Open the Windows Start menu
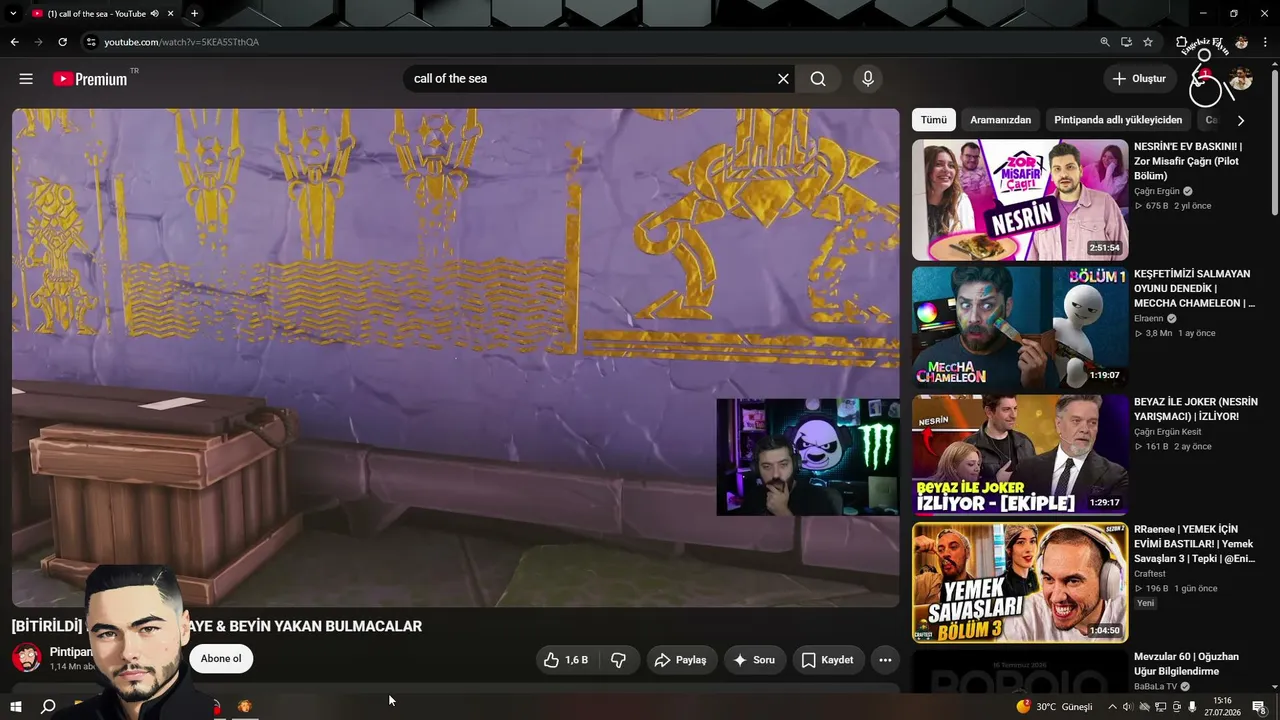The width and height of the screenshot is (1280, 720). [16, 707]
